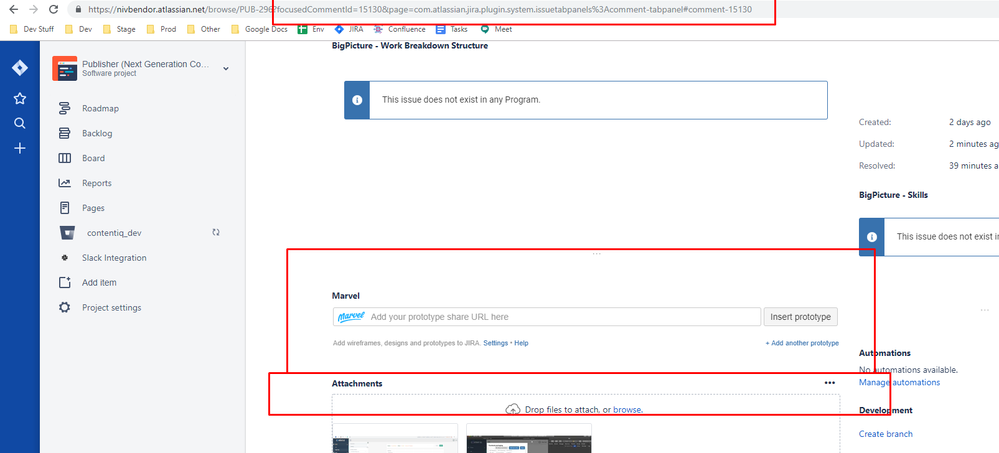The width and height of the screenshot is (999, 453).
Task: Open the Confluence bookmark
Action: pos(400,29)
